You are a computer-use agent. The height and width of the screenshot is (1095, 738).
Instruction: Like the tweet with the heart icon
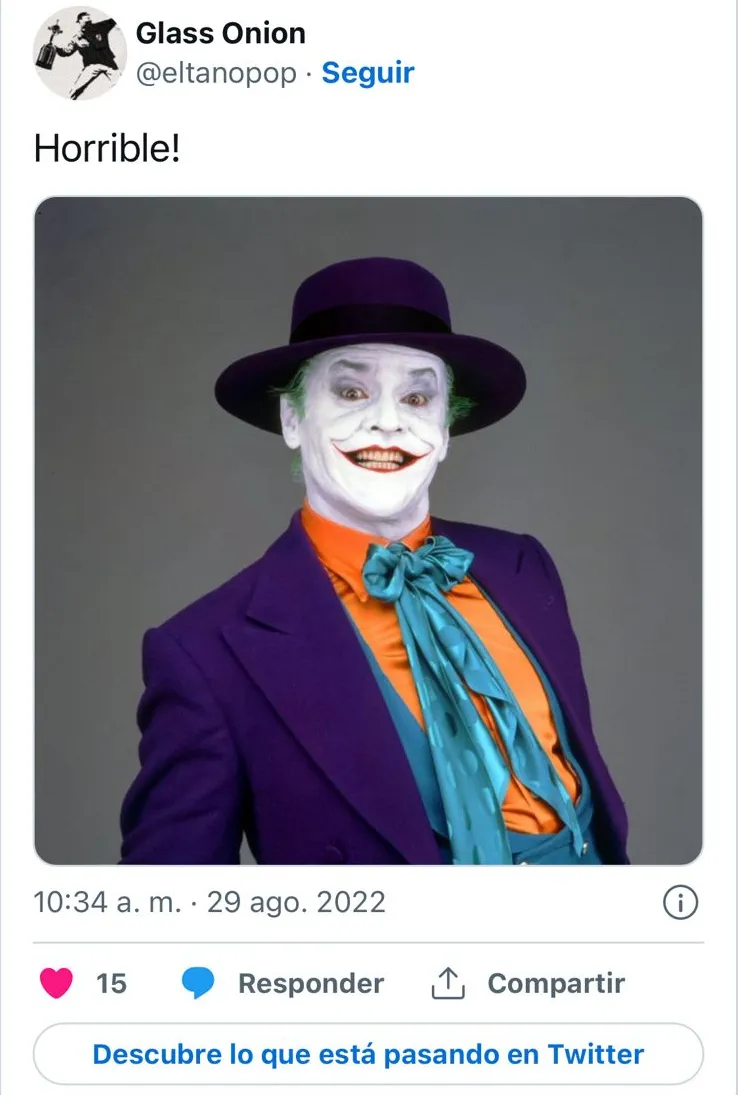[x=56, y=984]
